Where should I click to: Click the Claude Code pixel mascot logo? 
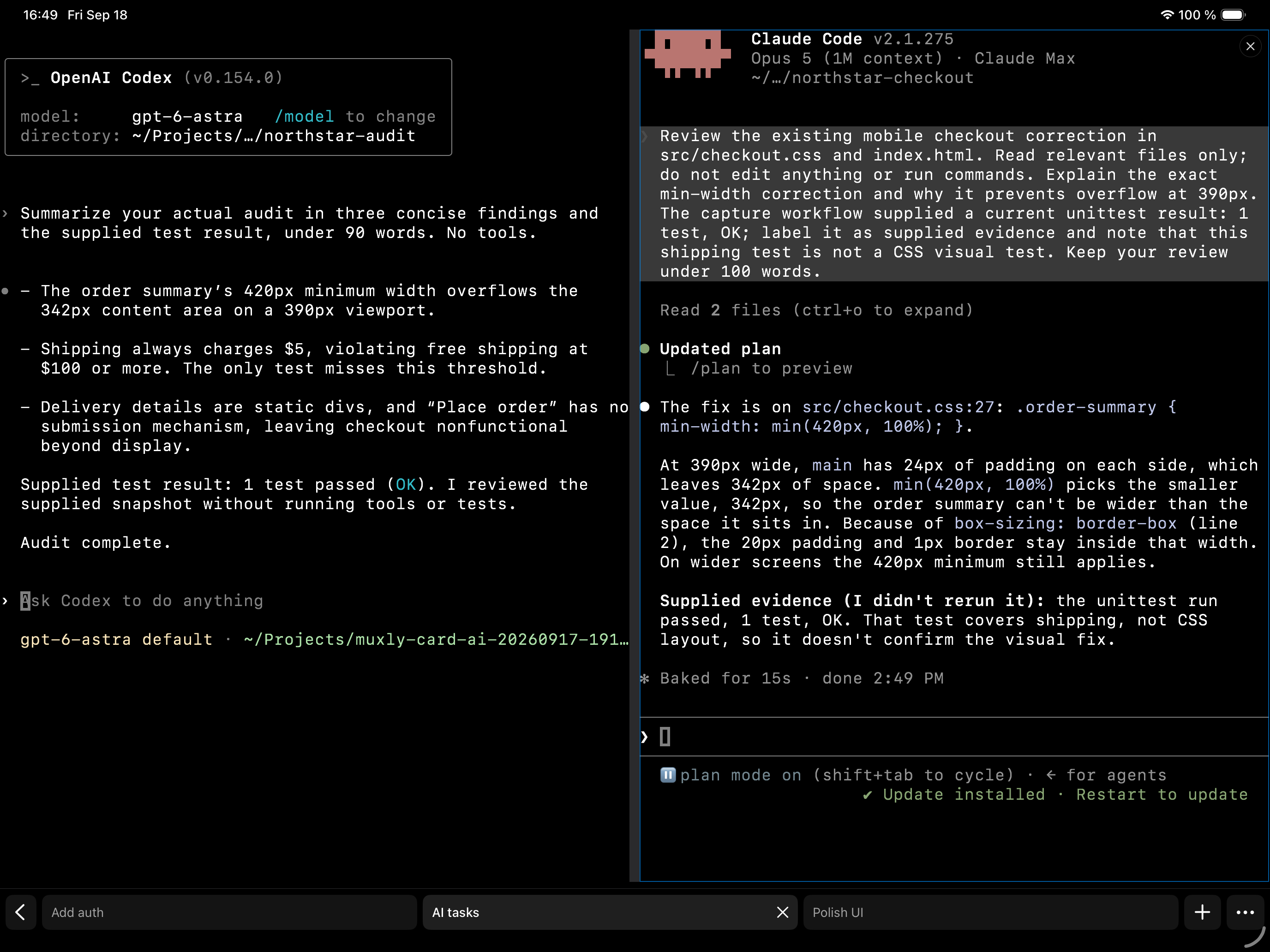point(687,54)
